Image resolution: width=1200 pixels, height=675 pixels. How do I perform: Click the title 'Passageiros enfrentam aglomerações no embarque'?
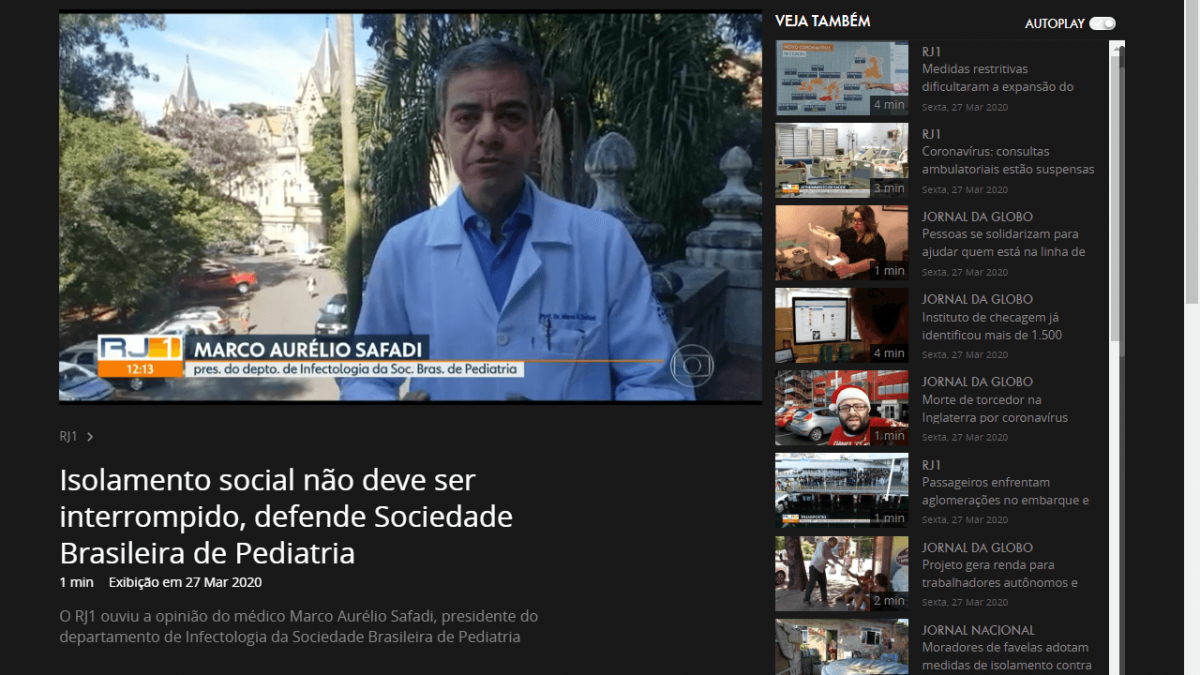(1005, 491)
